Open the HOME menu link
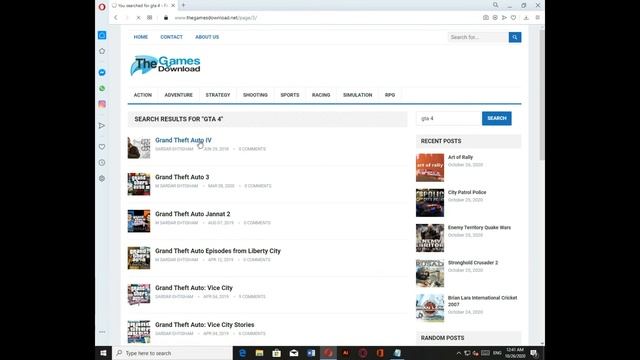640x360 pixels. tap(141, 37)
